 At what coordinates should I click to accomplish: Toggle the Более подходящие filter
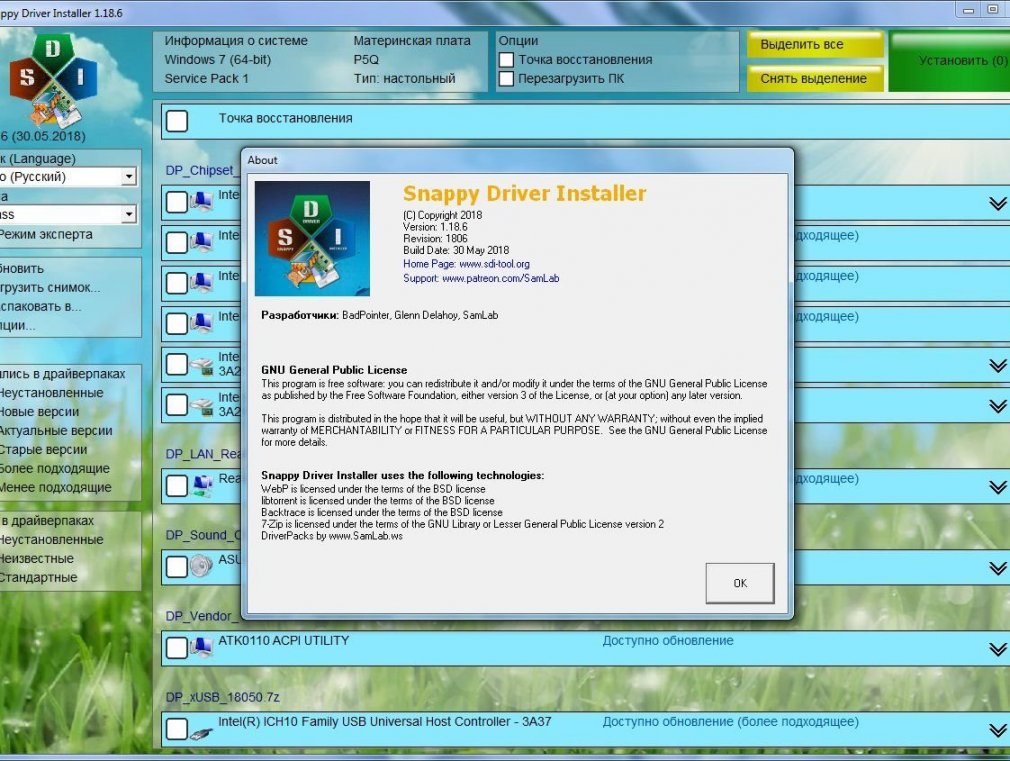(x=55, y=468)
